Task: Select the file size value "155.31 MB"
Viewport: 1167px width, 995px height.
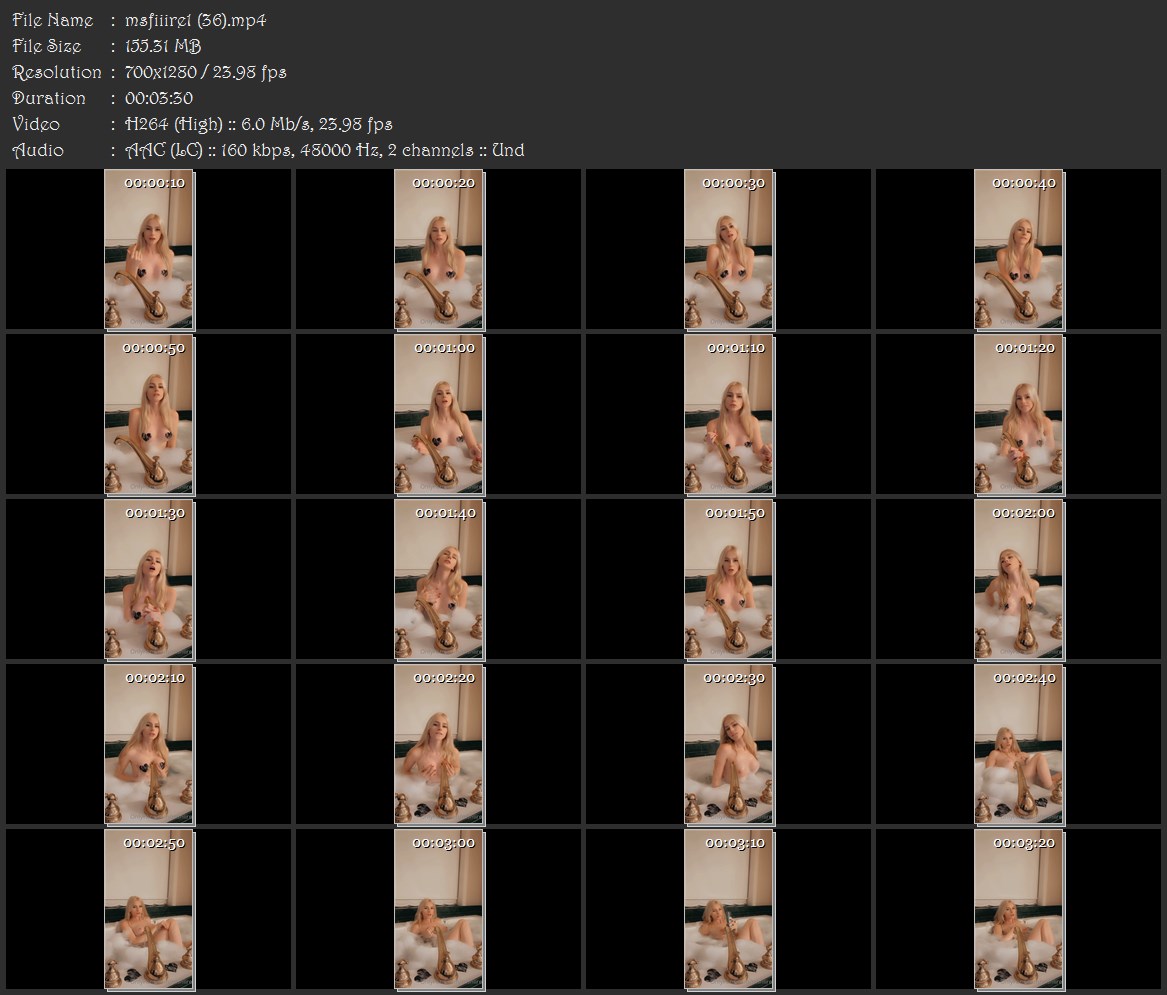Action: (163, 46)
